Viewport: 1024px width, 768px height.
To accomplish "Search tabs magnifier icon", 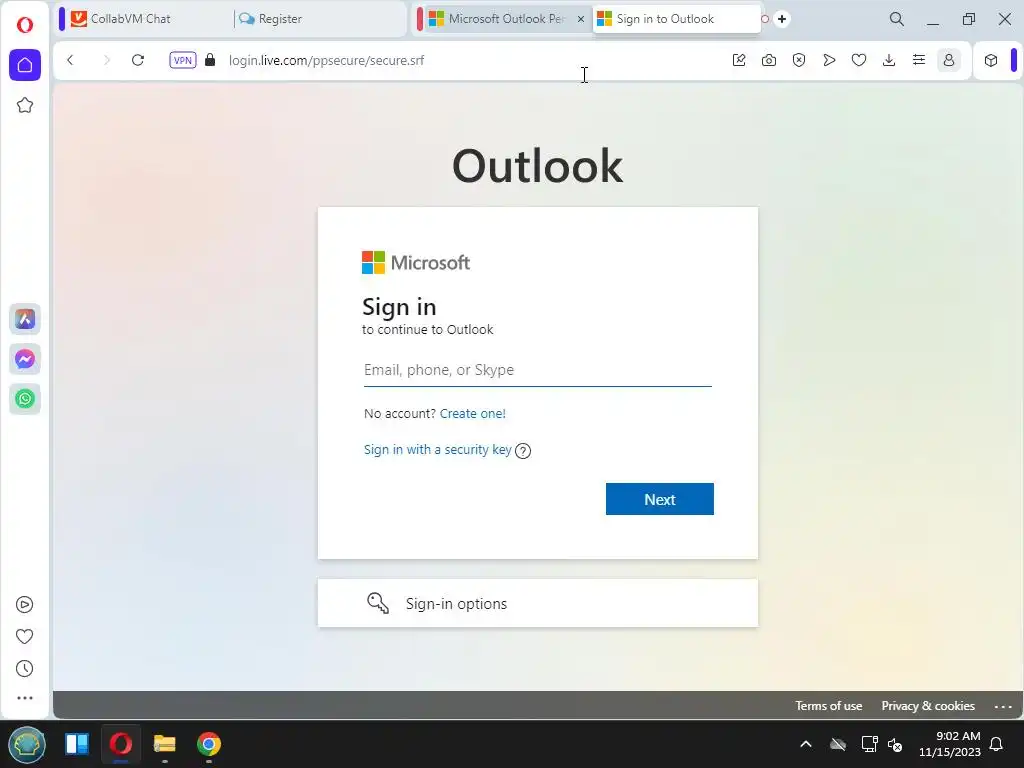I will point(897,19).
